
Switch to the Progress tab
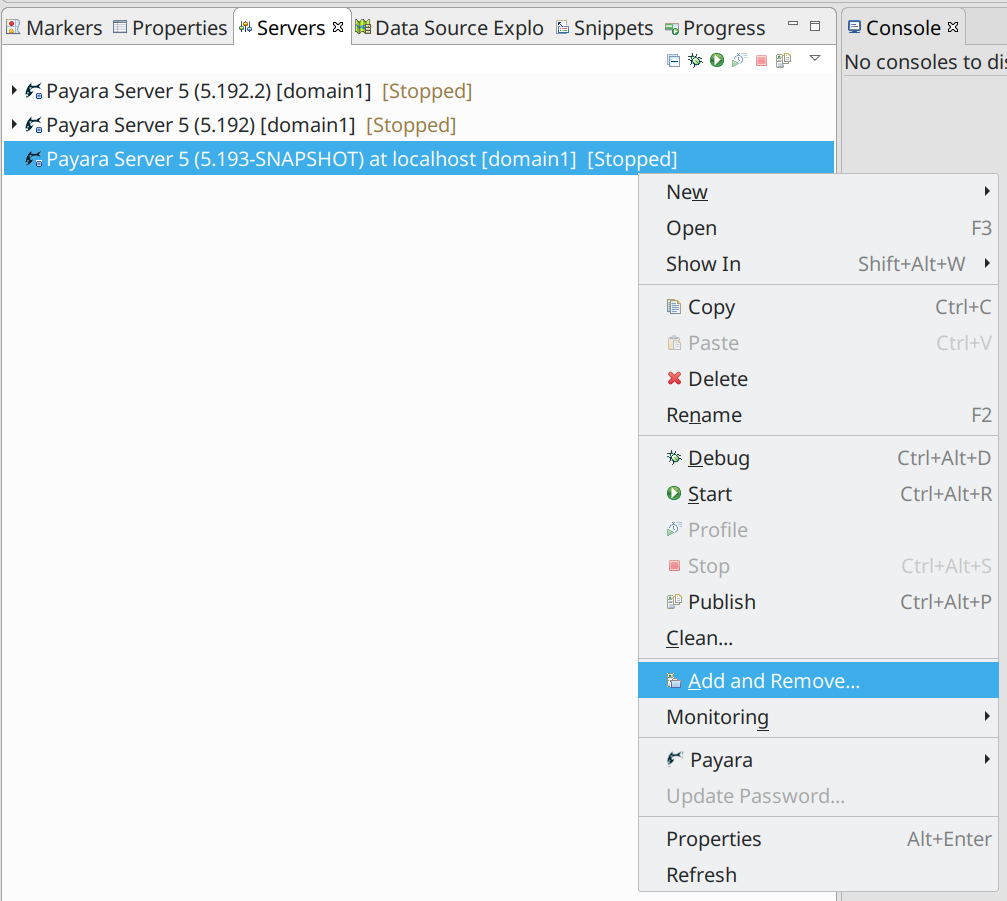715,28
